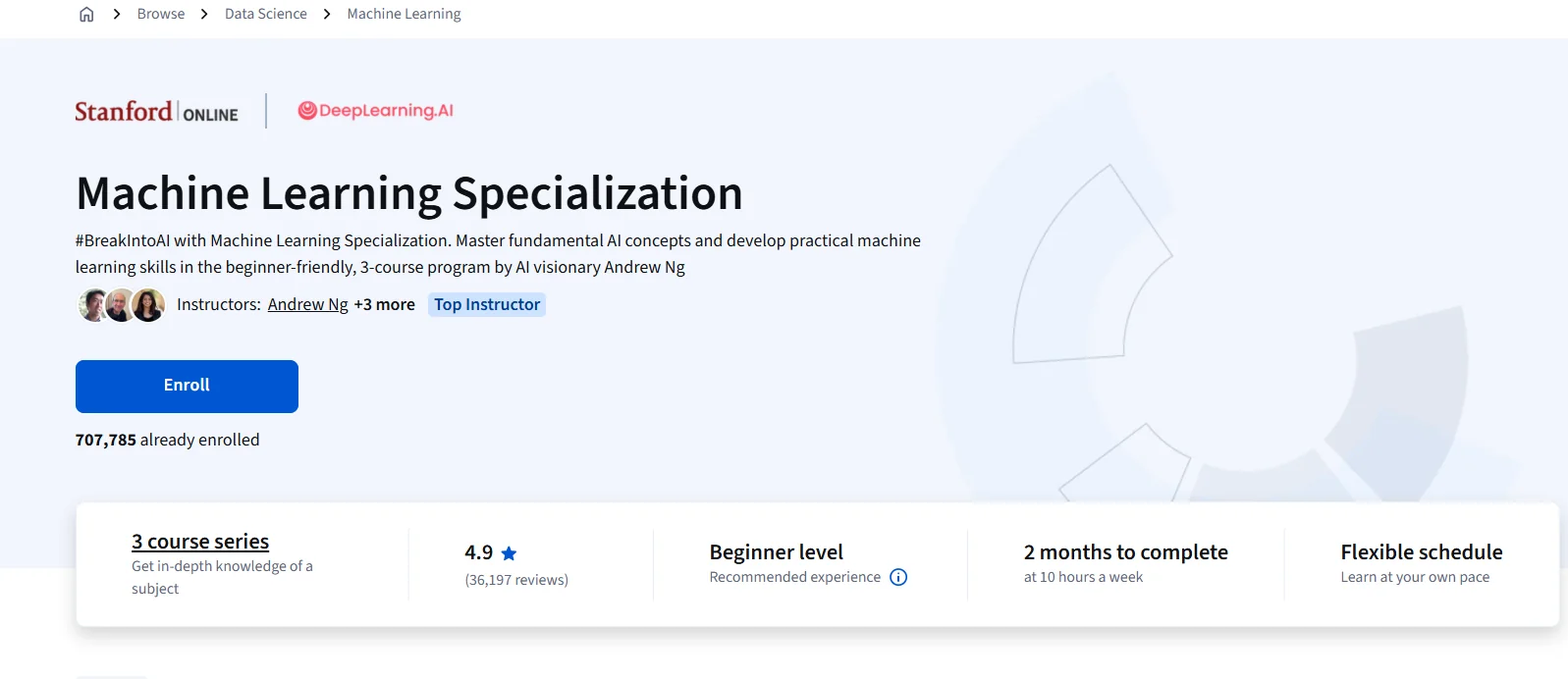Select Machine Learning breadcrumb item
The width and height of the screenshot is (1568, 679).
tap(404, 14)
